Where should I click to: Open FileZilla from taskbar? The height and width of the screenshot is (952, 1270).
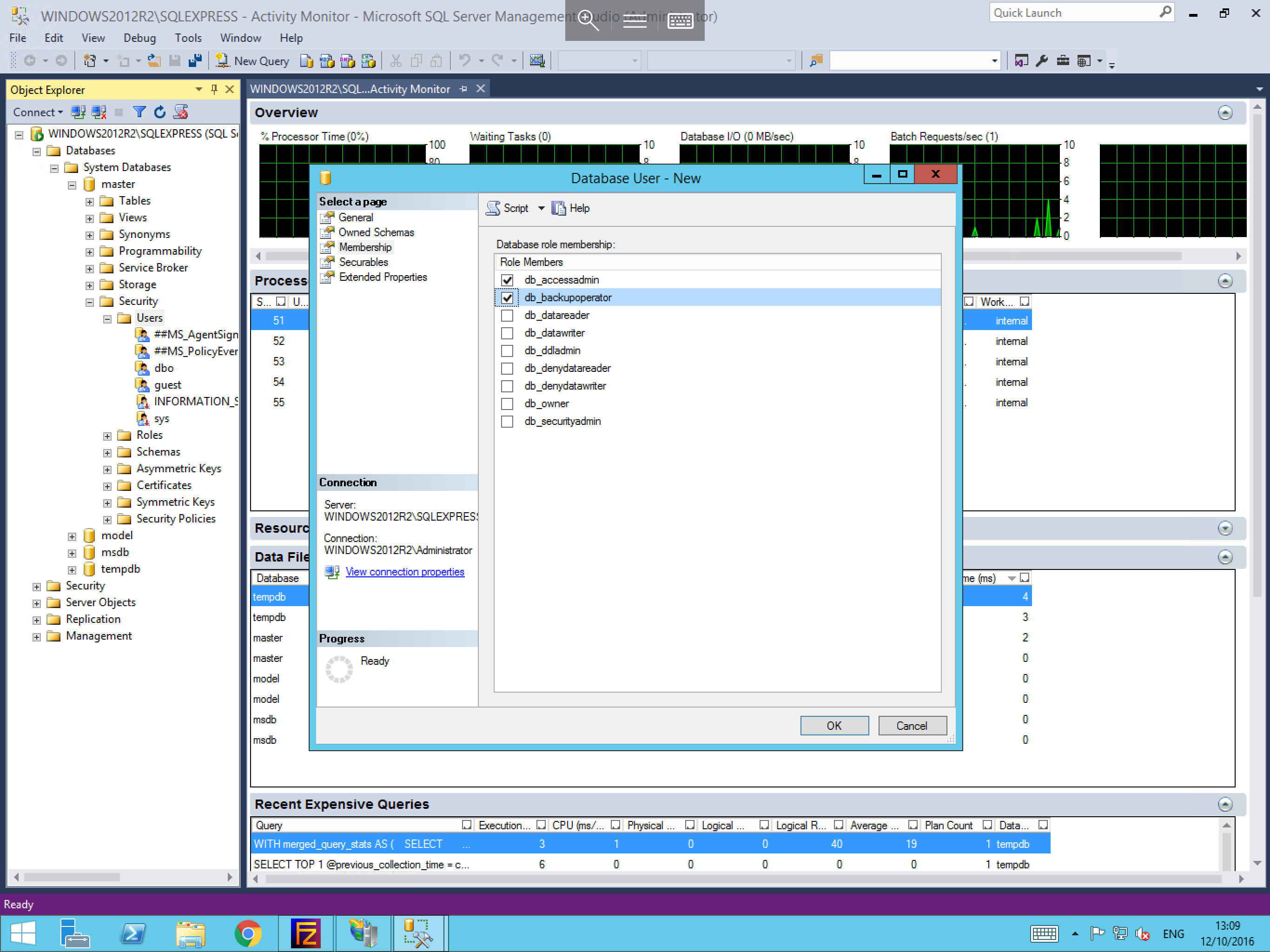[305, 933]
